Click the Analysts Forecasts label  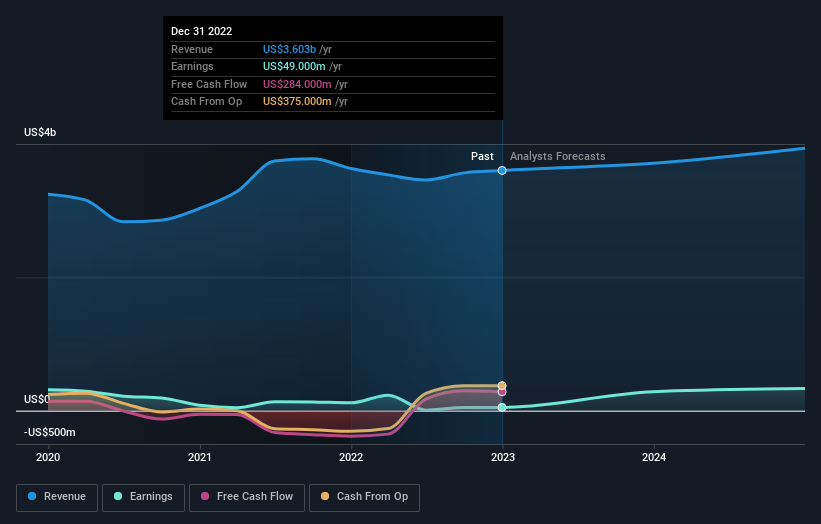point(558,156)
